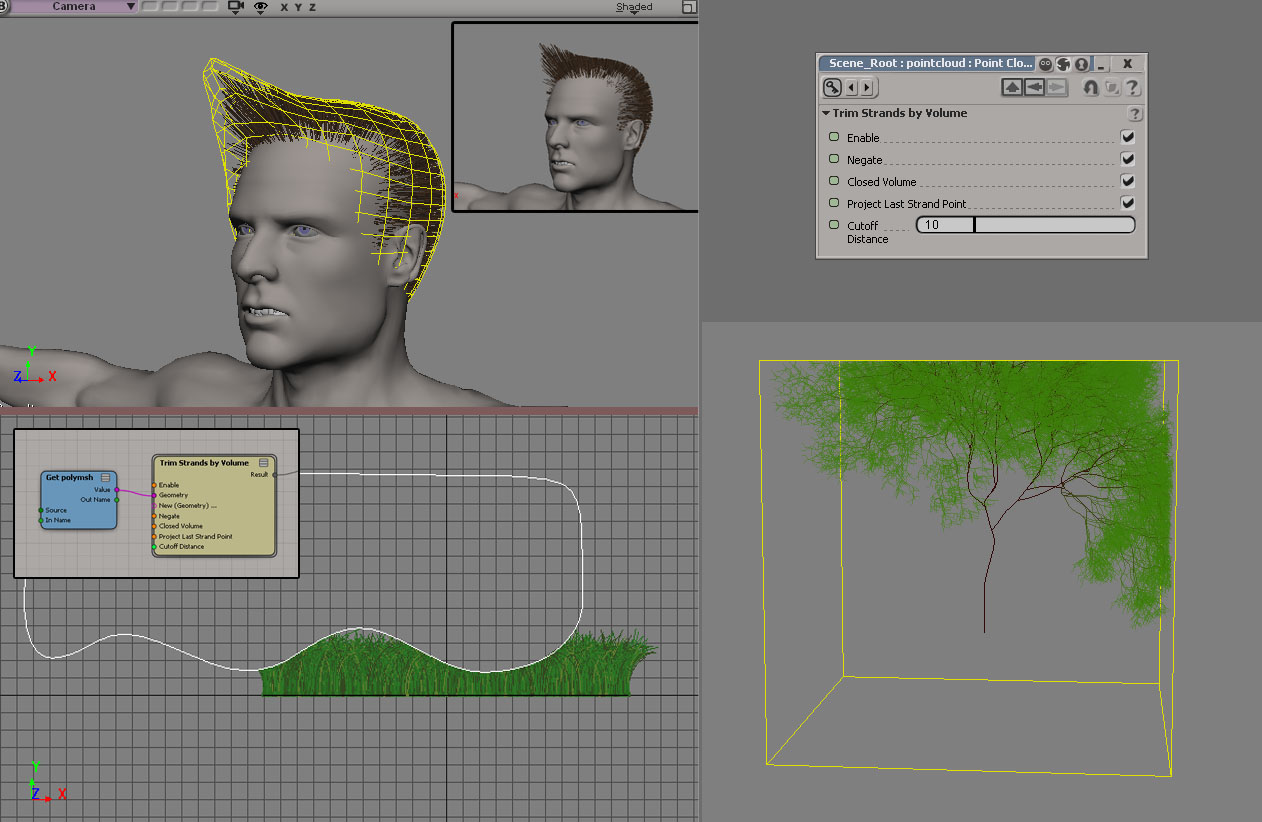Viewport: 1262px width, 822px height.
Task: Click the Trim Strands node menu icon
Action: point(264,463)
